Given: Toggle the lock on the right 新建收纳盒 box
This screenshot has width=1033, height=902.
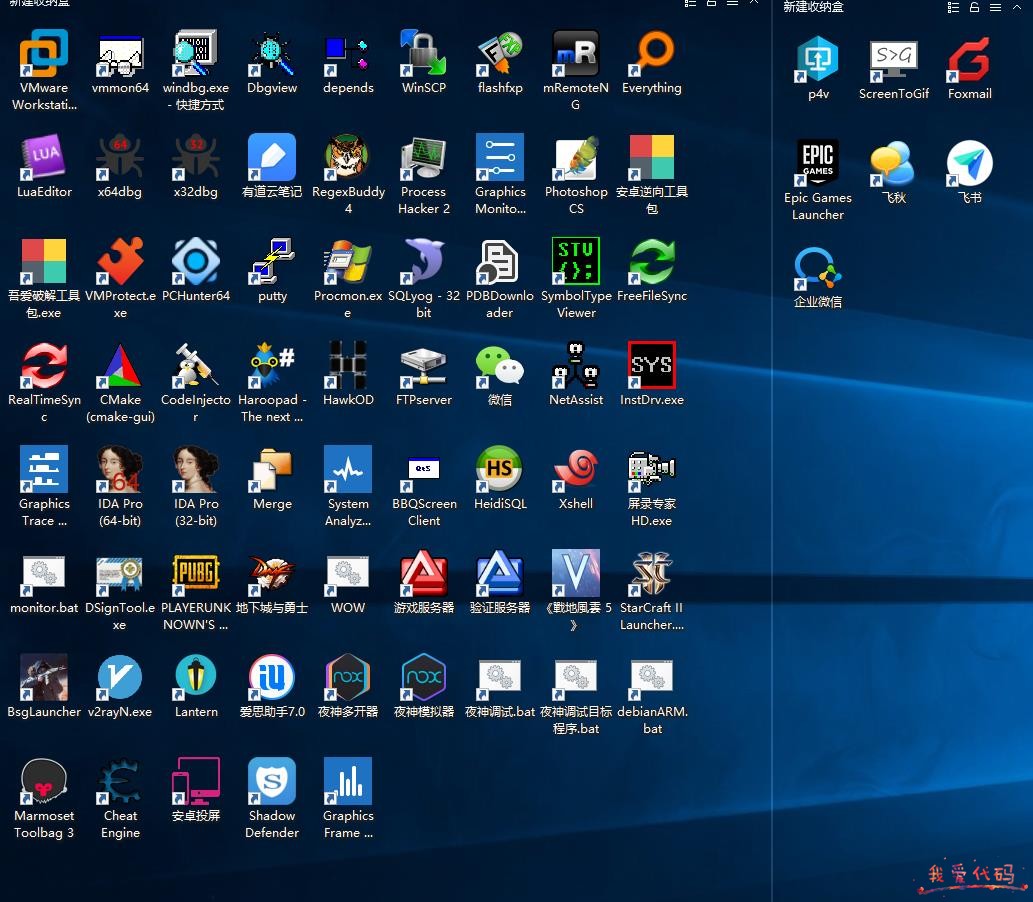Looking at the screenshot, I should click(x=974, y=7).
